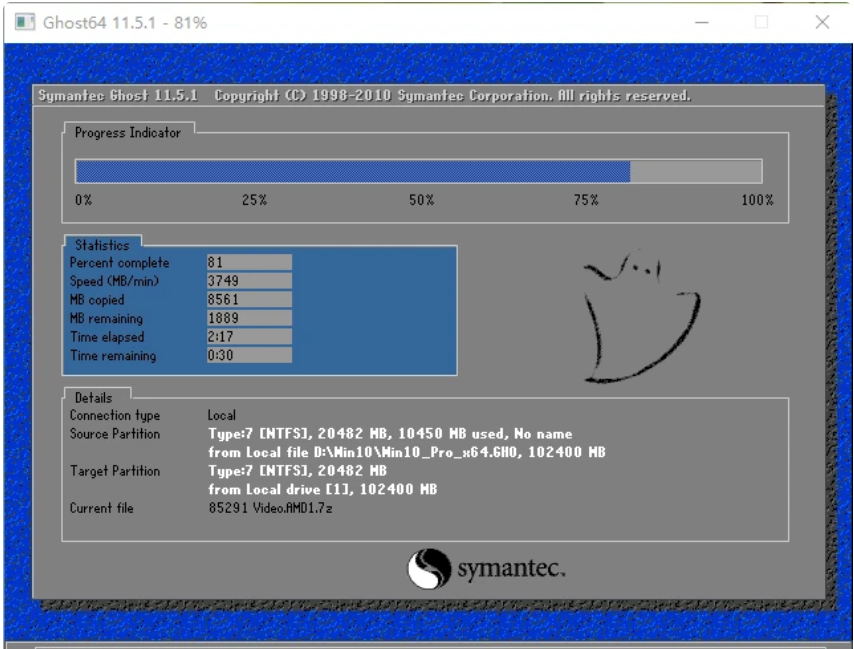
Task: Click the Current file name Video.AMD1.7z
Action: pyautogui.click(x=292, y=508)
